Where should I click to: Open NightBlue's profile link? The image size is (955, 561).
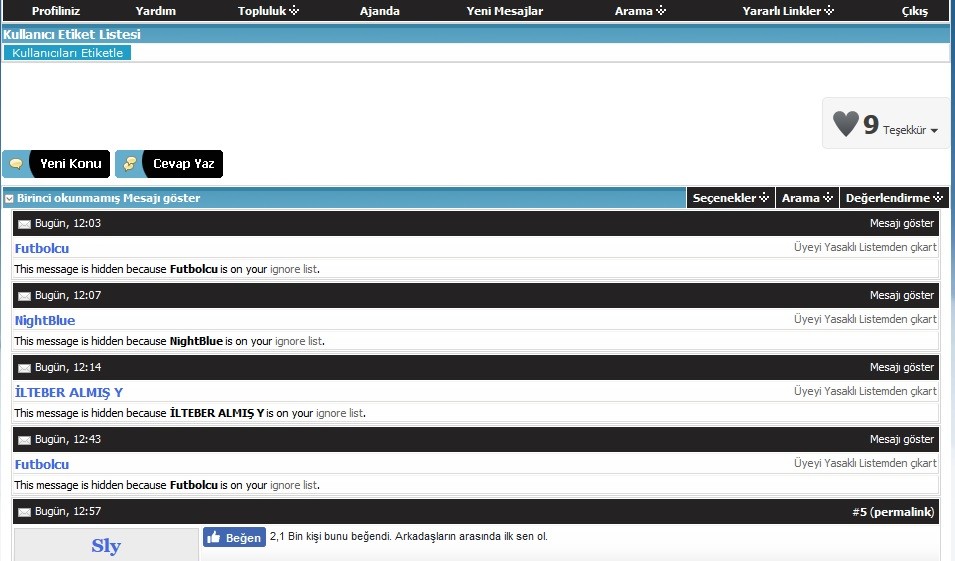point(44,320)
